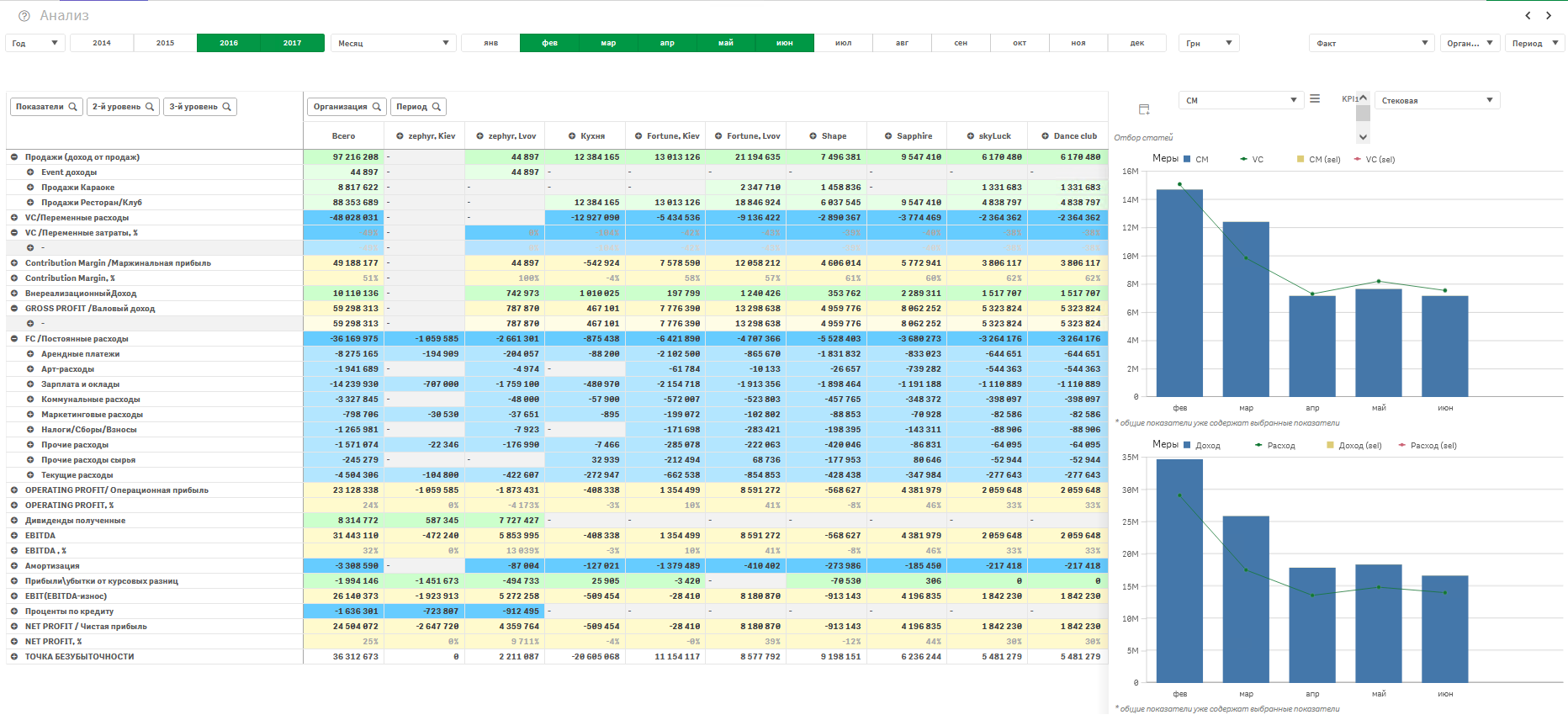Screen dimensions: 1568x720
Task: Click the help question mark icon
Action: pos(24,16)
